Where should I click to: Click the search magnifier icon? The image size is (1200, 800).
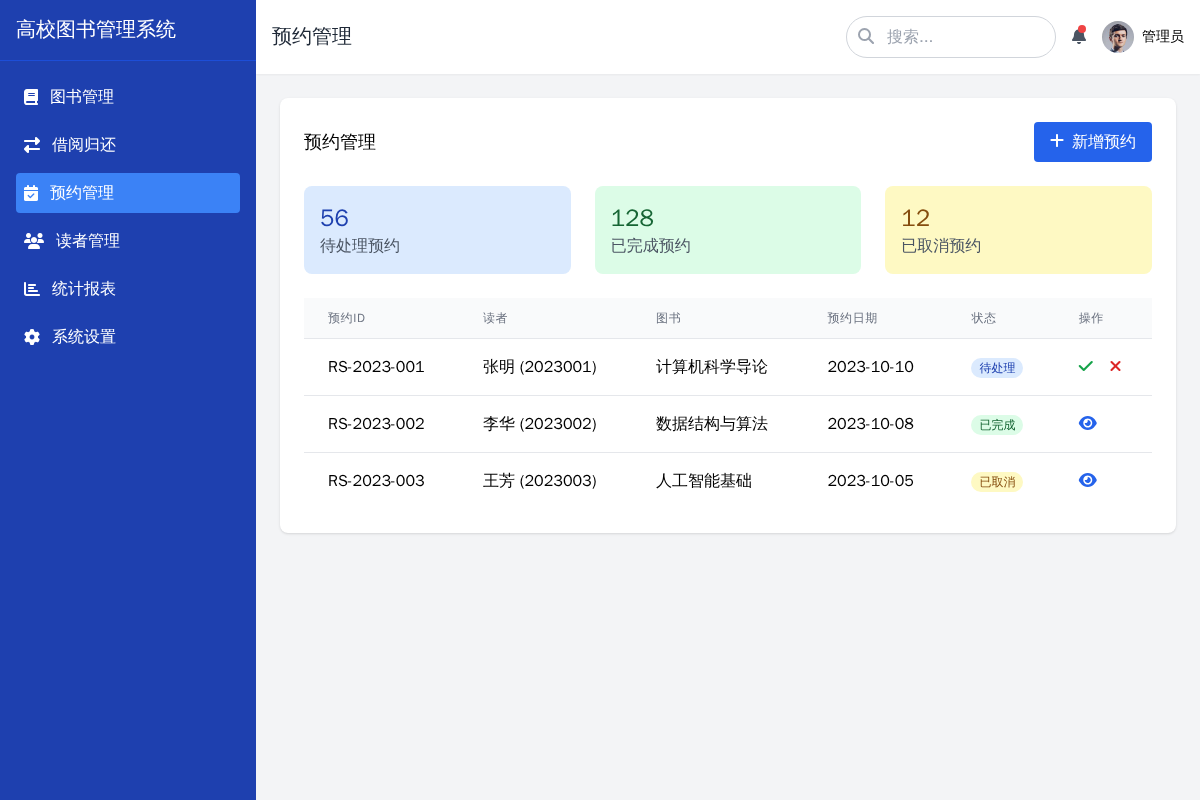pyautogui.click(x=866, y=36)
